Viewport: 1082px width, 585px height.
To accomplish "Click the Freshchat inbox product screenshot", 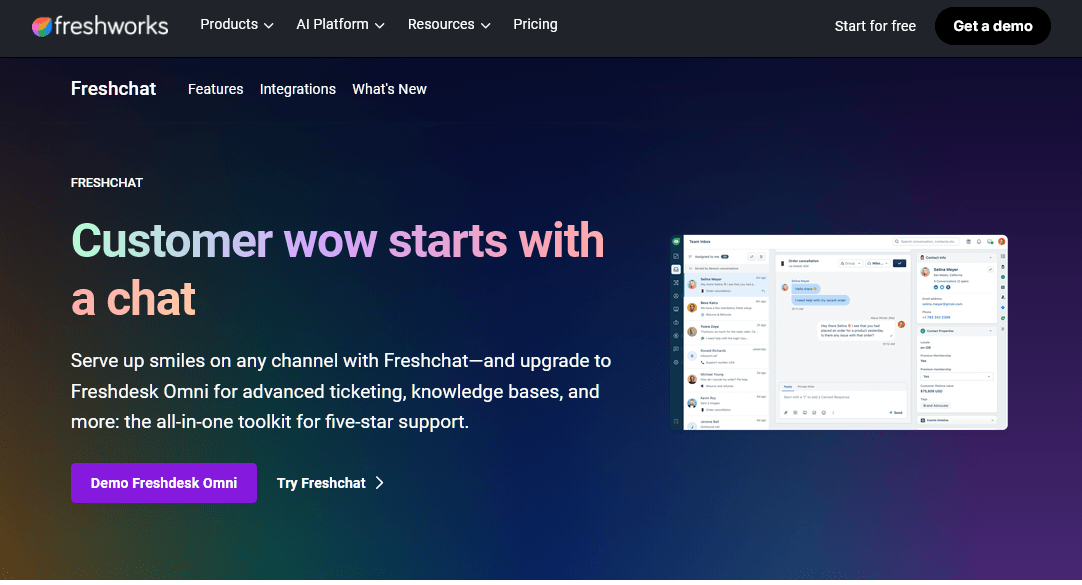I will [838, 333].
